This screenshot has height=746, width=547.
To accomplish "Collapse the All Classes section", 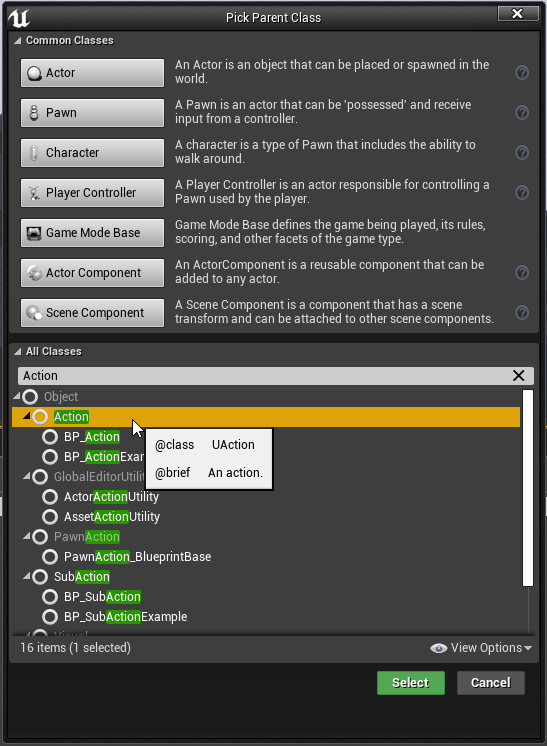I will pos(18,352).
